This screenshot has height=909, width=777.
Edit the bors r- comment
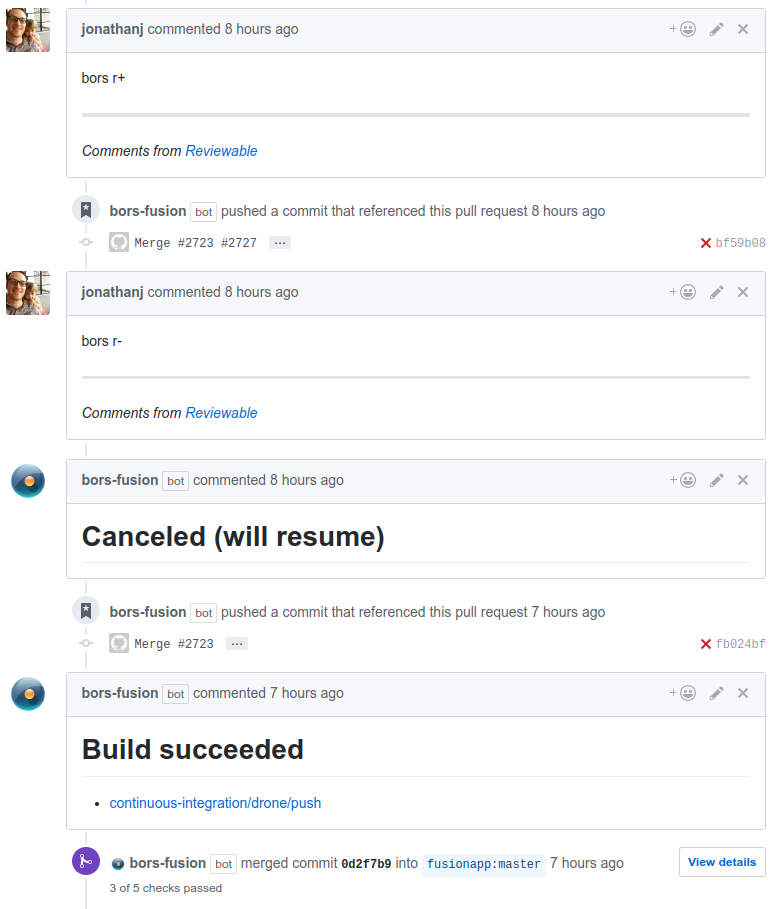pyautogui.click(x=716, y=292)
